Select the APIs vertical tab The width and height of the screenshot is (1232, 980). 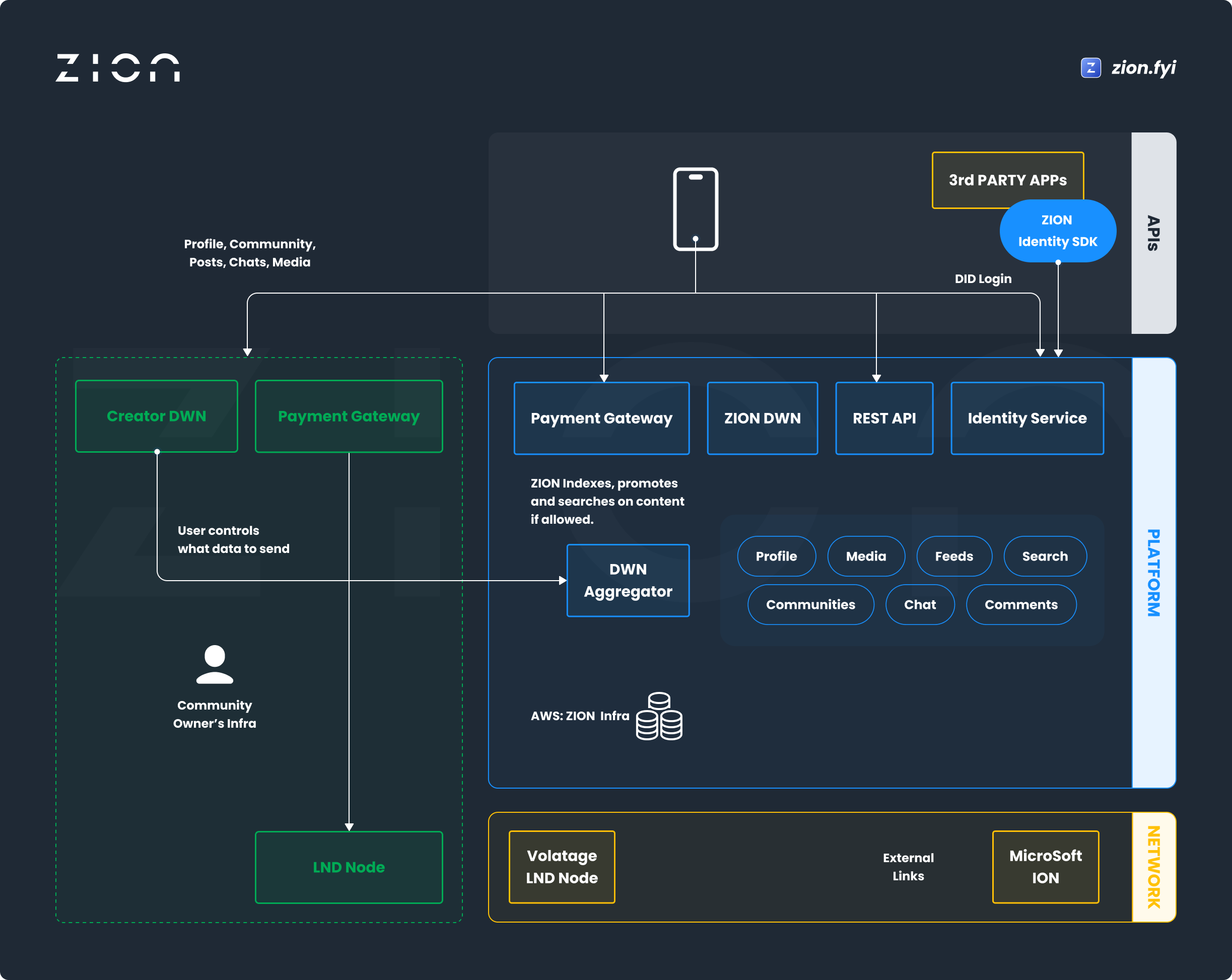[x=1154, y=233]
